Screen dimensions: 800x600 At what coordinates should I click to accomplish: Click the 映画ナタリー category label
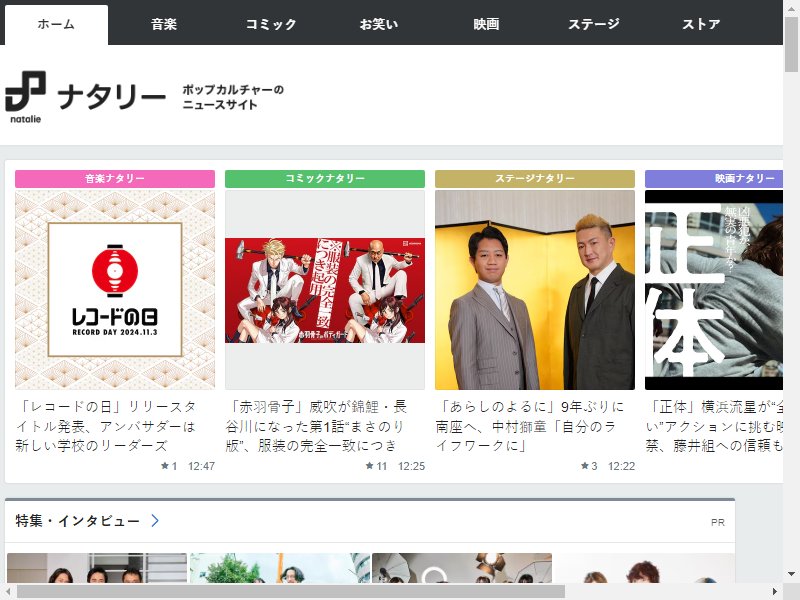(714, 179)
